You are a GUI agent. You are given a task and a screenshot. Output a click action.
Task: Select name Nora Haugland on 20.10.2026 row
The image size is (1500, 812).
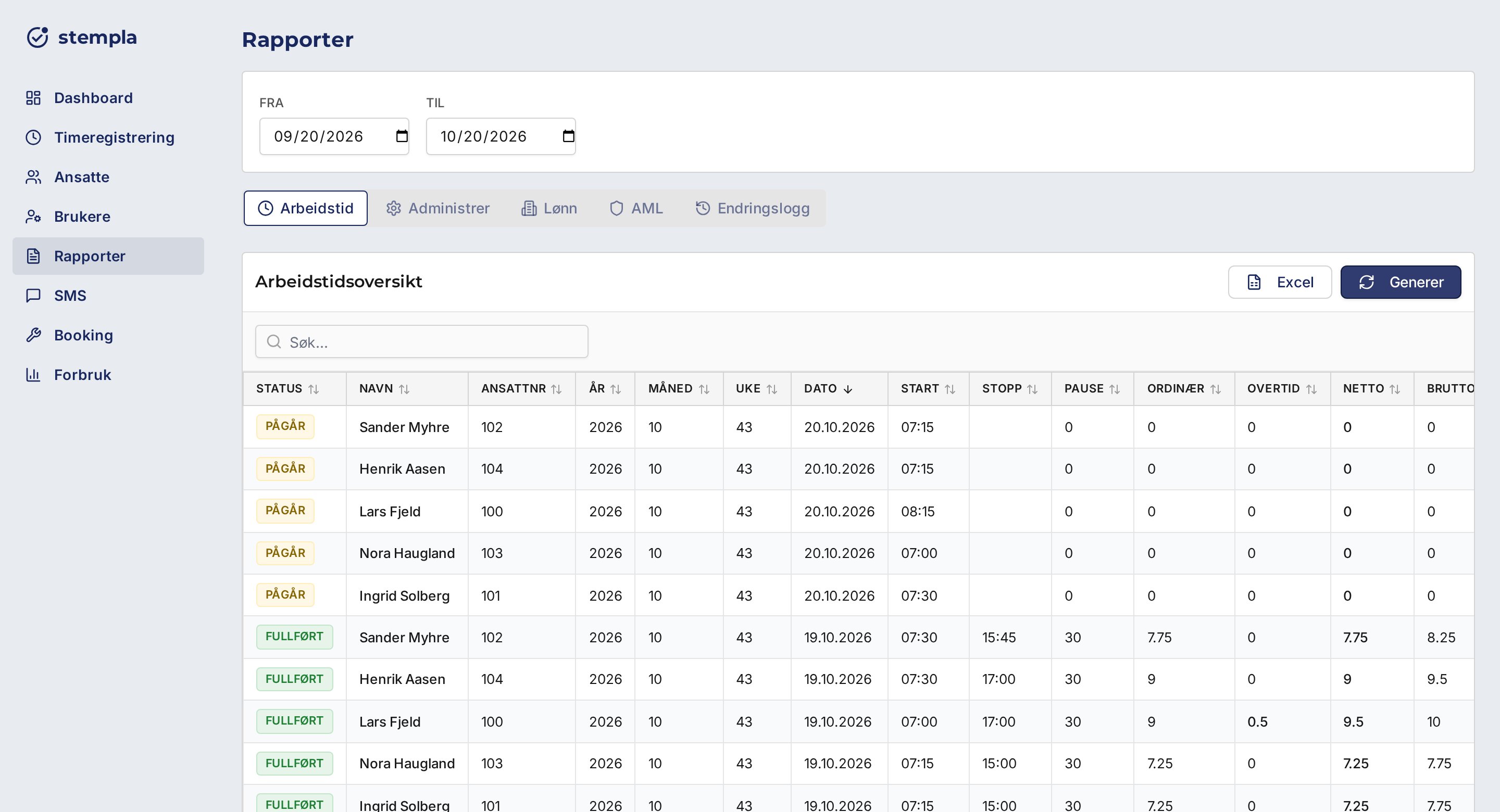click(407, 553)
